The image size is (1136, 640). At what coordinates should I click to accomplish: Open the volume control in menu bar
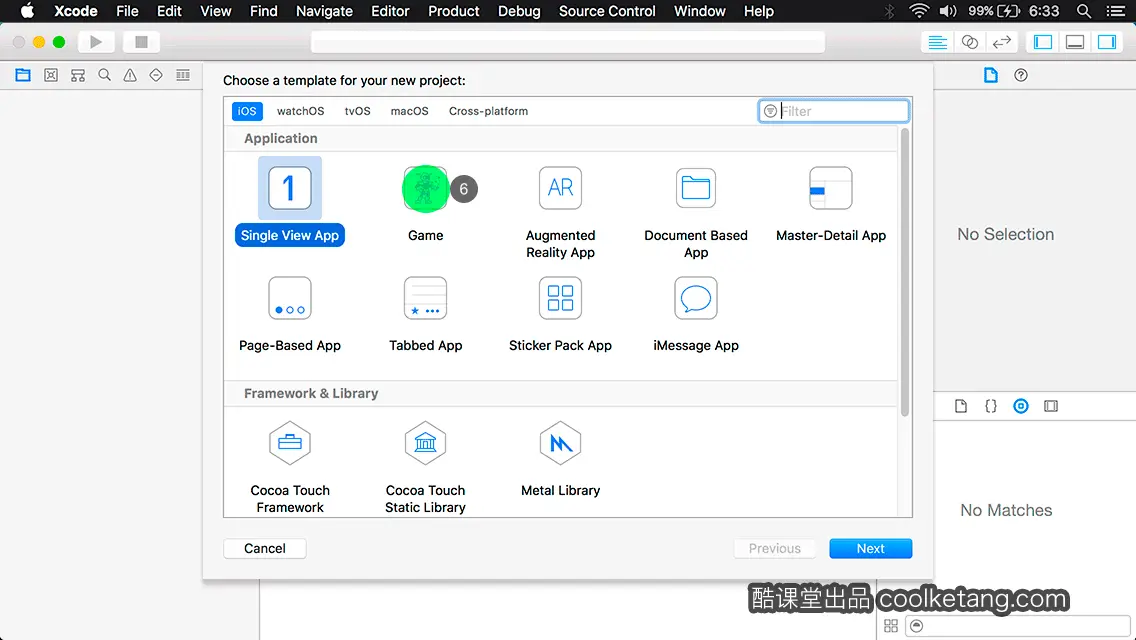pyautogui.click(x=948, y=11)
